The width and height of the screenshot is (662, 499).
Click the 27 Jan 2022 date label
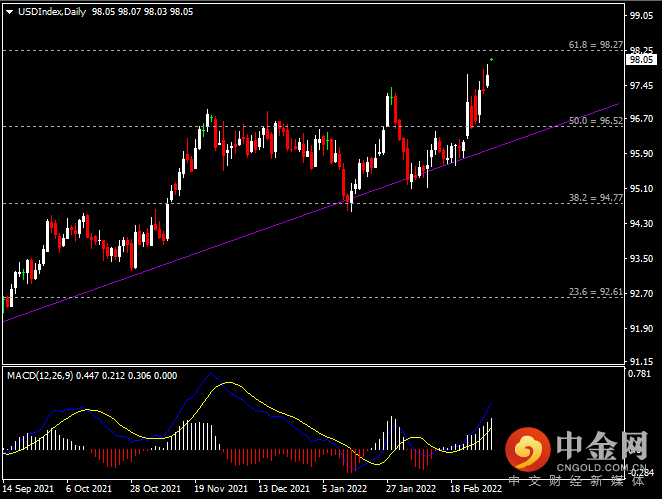(x=411, y=488)
